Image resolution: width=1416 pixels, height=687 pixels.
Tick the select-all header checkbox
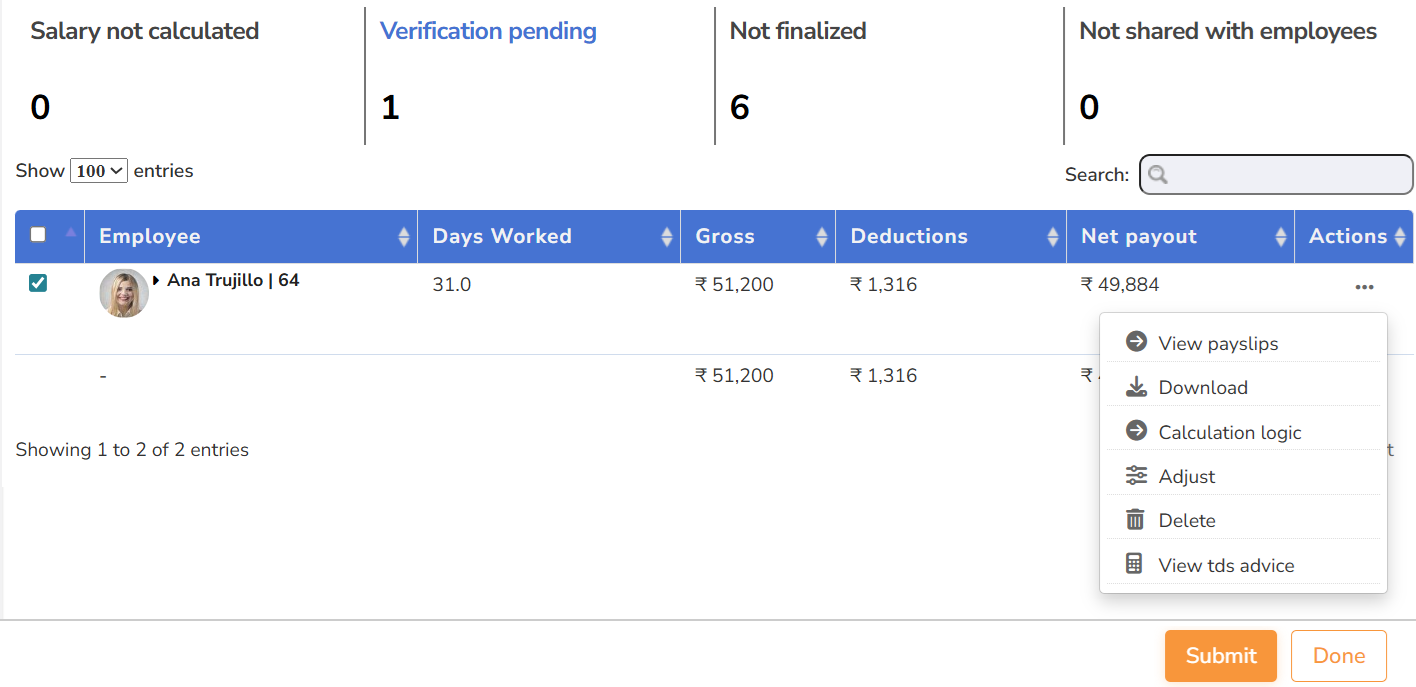38,235
